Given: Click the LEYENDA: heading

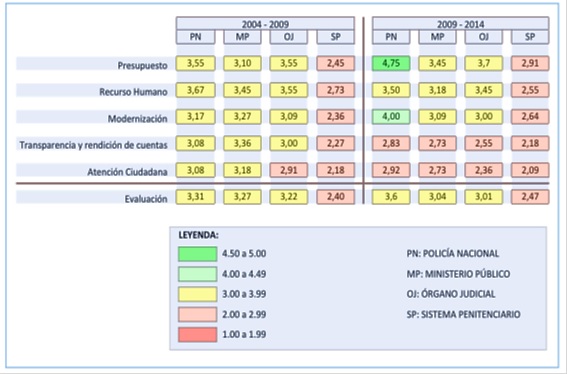Looking at the screenshot, I should tap(199, 235).
